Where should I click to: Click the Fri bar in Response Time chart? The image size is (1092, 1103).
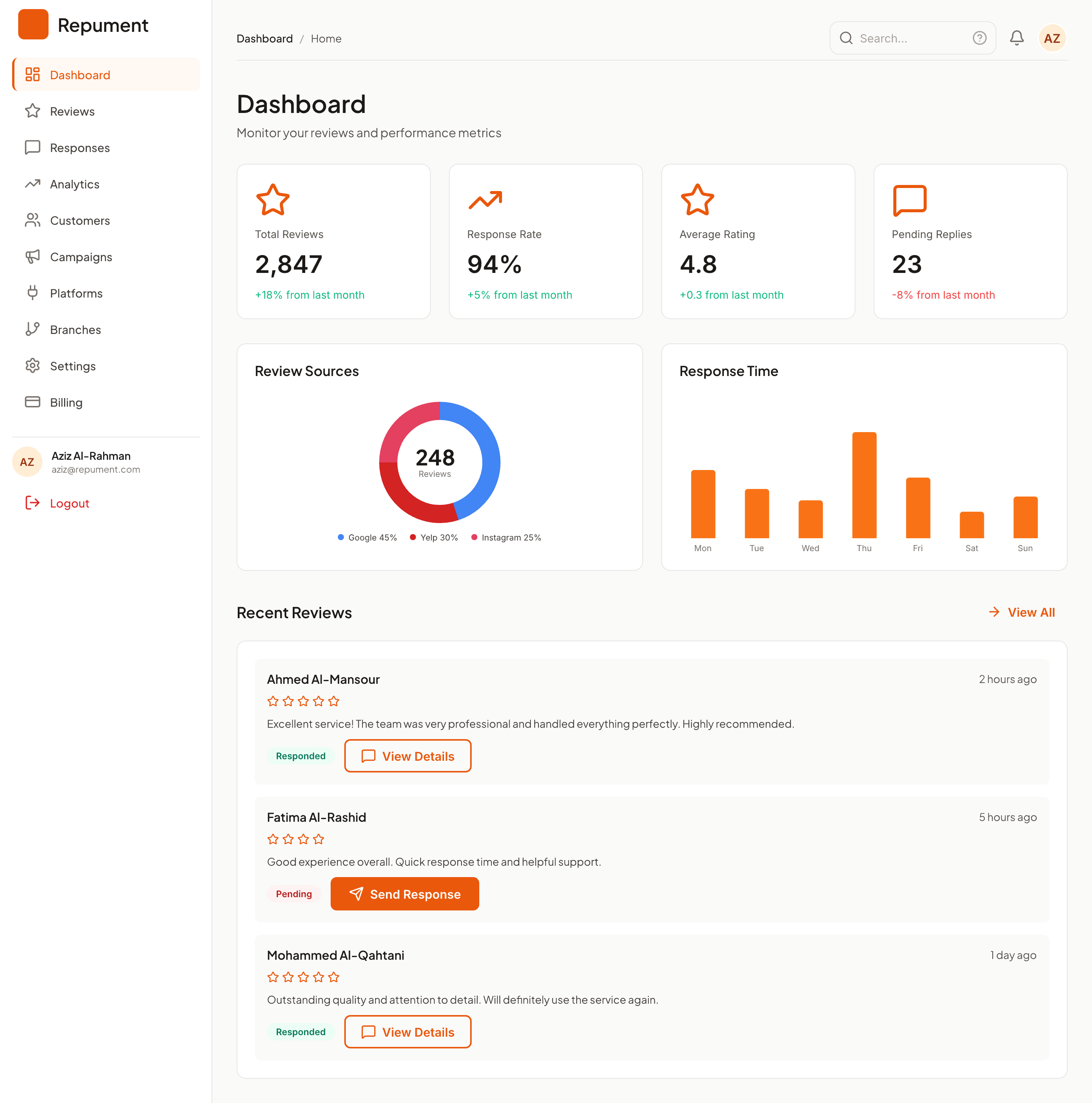click(918, 508)
